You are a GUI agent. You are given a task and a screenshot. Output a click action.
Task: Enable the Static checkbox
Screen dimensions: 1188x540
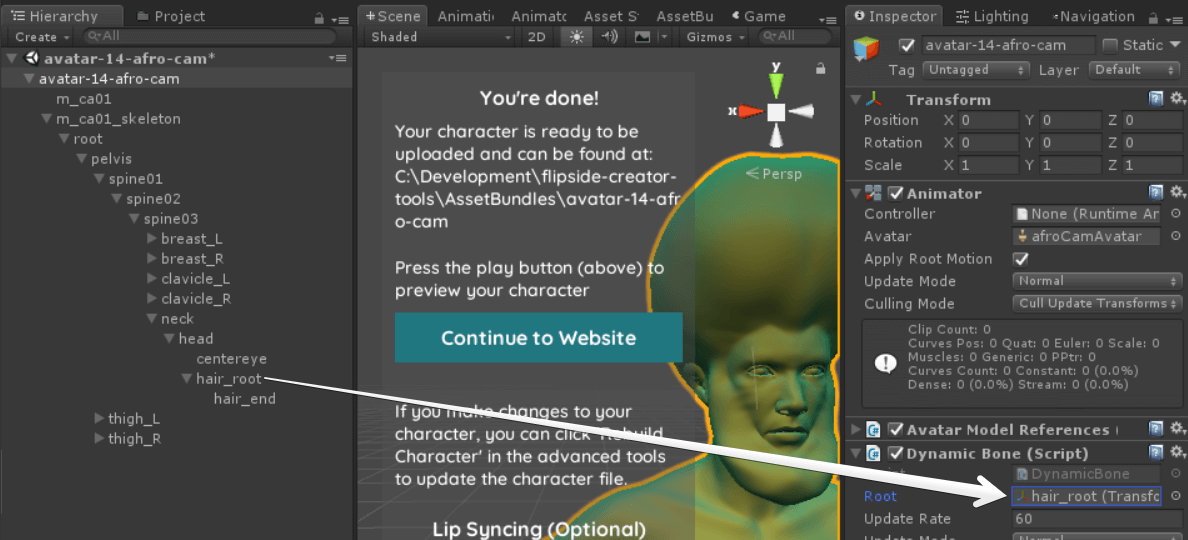click(1110, 45)
